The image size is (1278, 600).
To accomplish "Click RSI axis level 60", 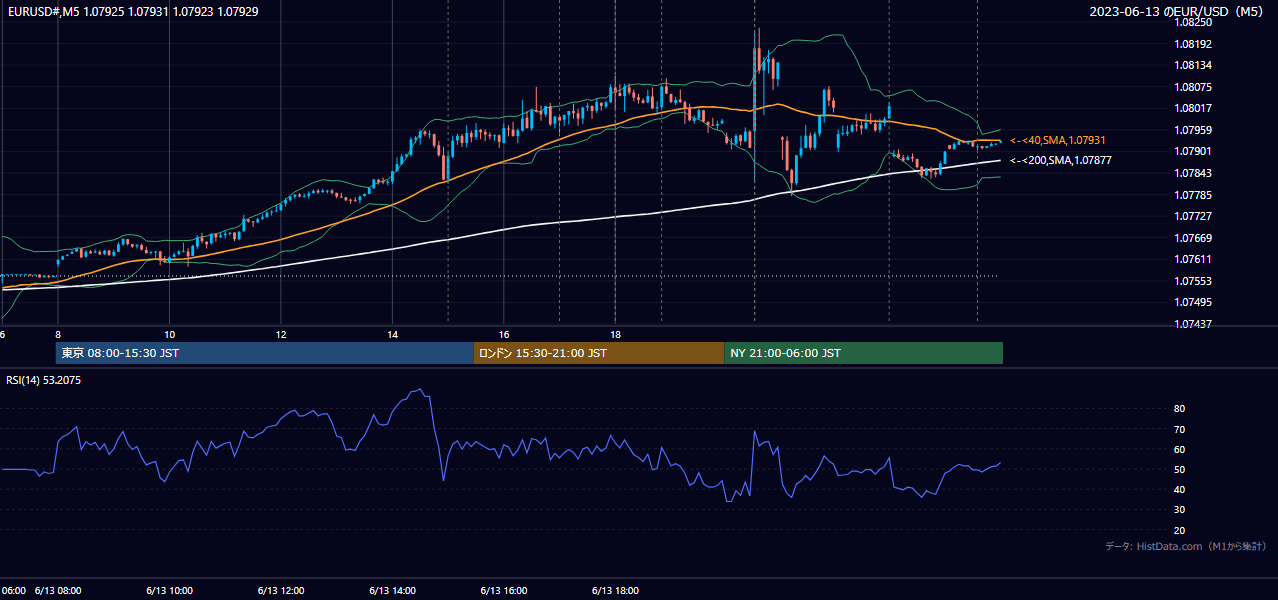I will [1180, 449].
